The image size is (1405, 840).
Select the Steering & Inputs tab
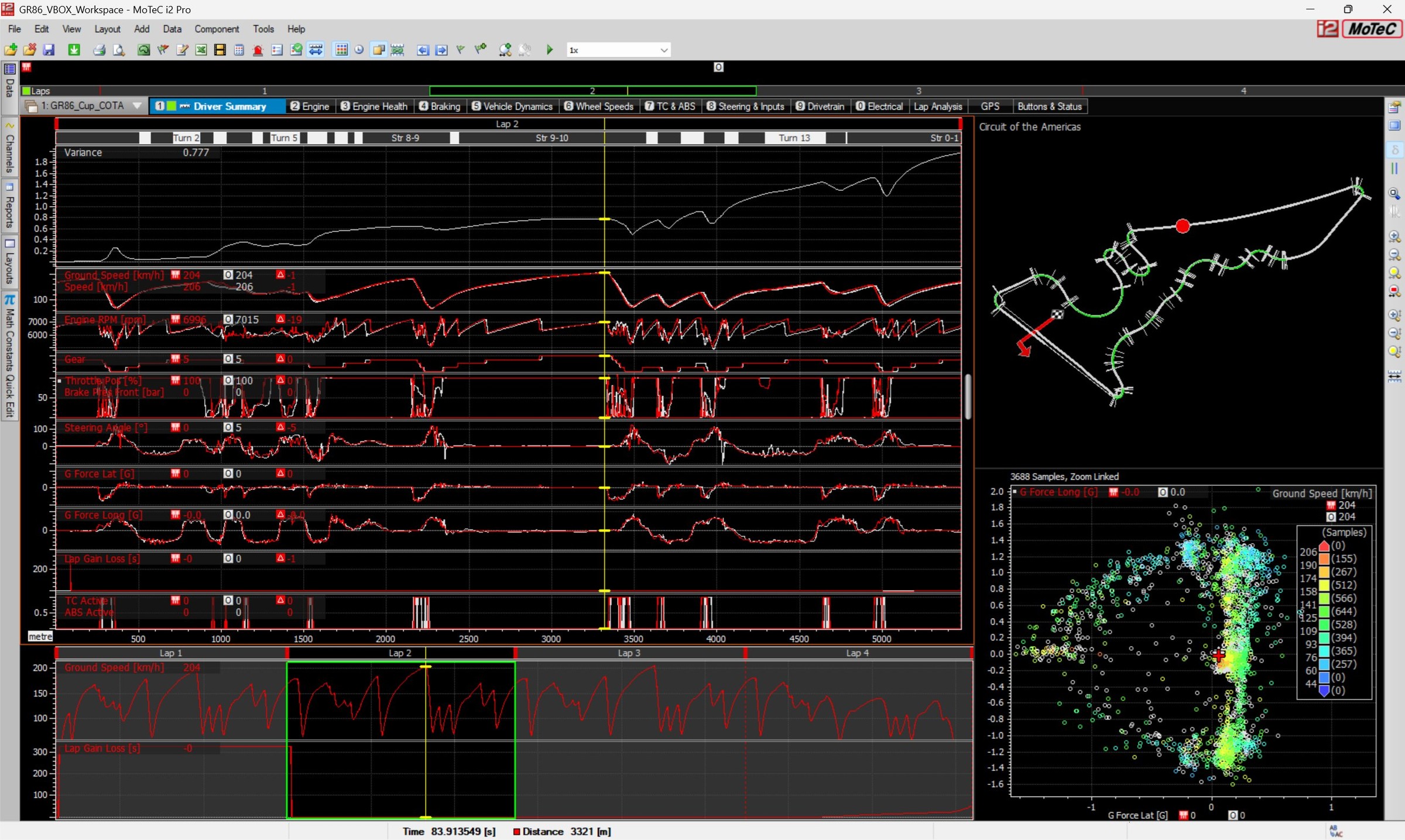click(746, 107)
